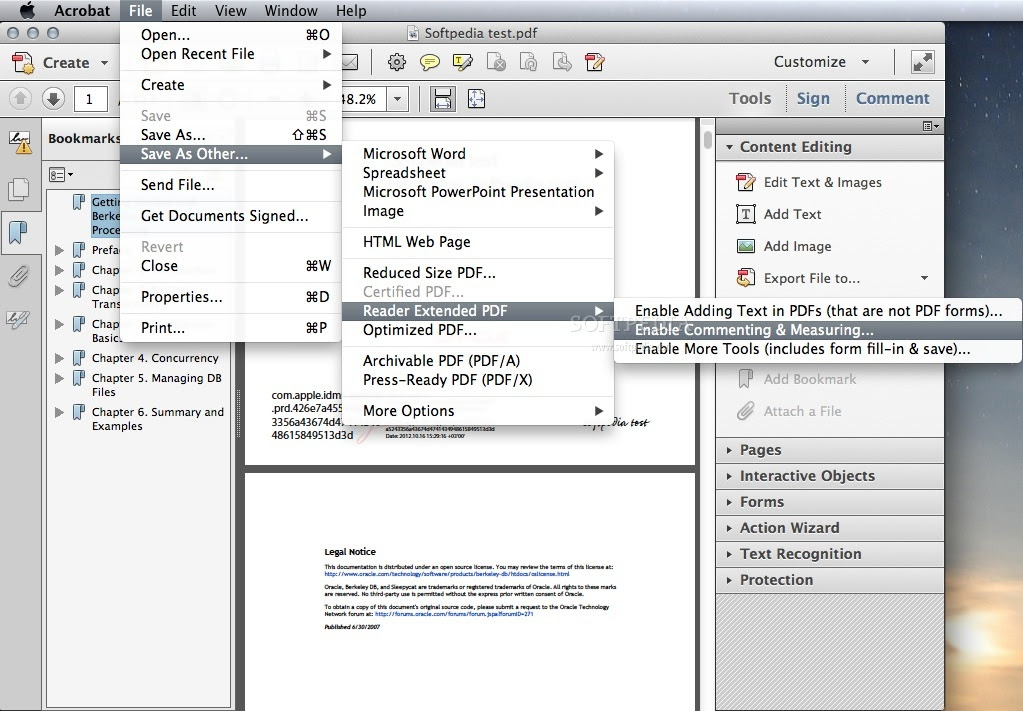
Task: Click the Add Image picture icon
Action: click(745, 246)
